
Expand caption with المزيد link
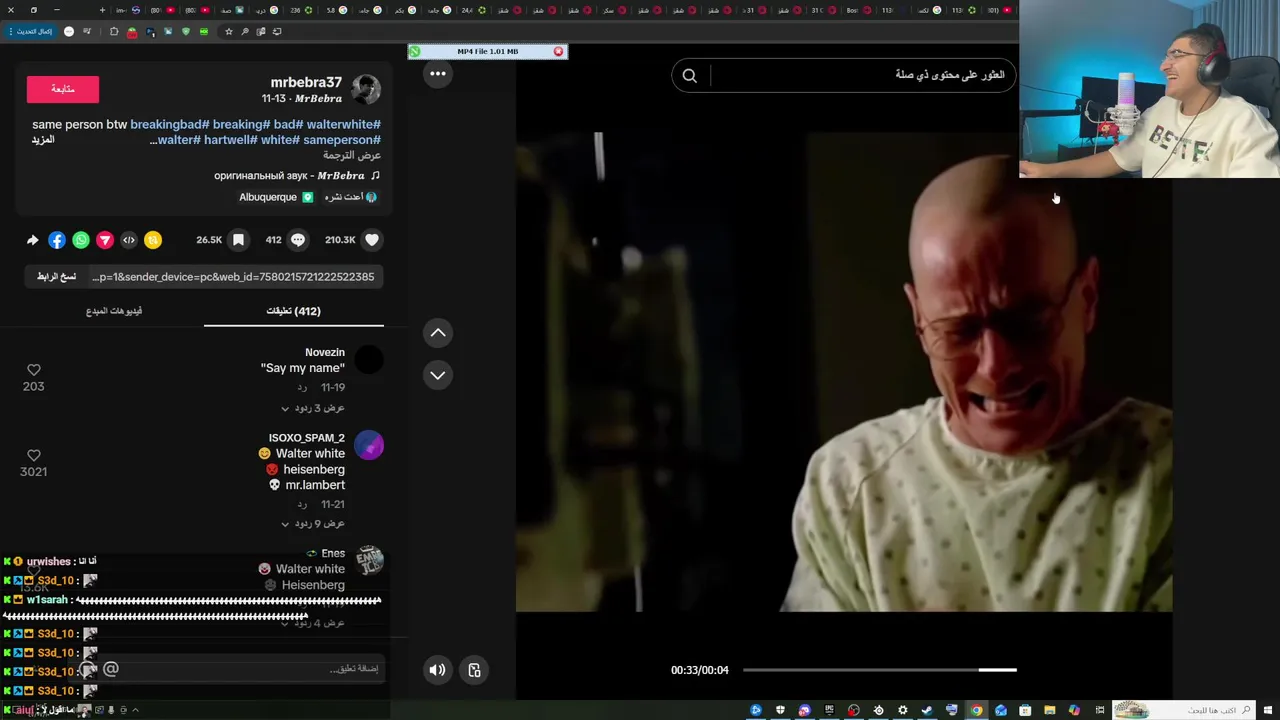[42, 140]
